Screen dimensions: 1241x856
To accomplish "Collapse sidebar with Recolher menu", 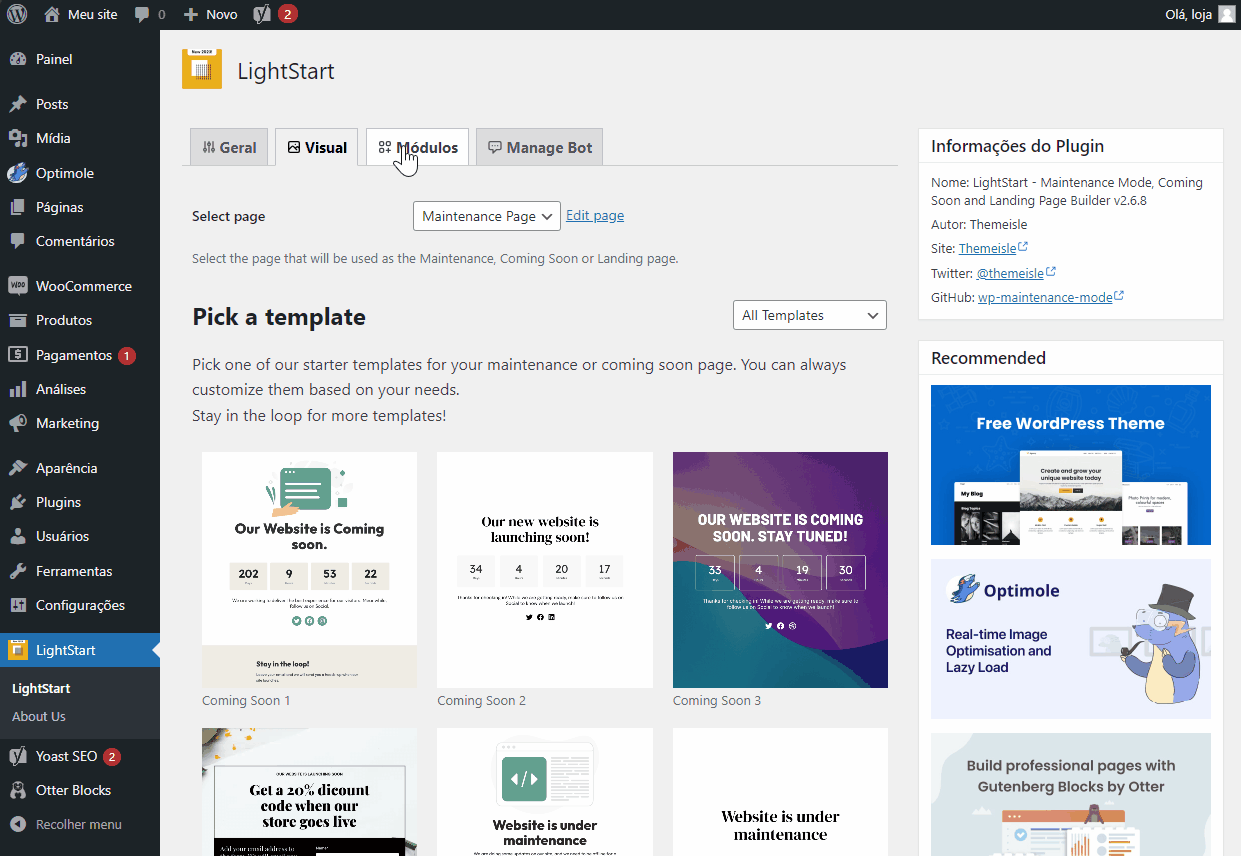I will [80, 824].
